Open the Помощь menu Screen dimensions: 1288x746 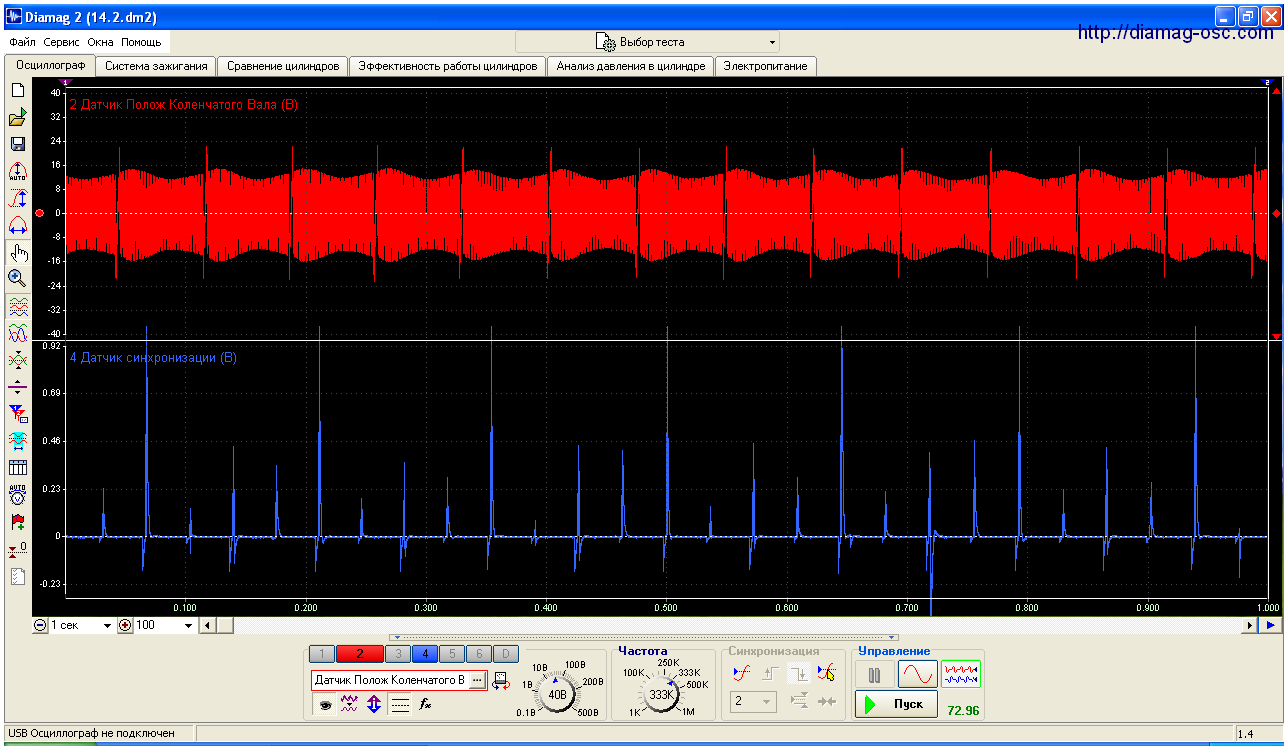[x=141, y=42]
